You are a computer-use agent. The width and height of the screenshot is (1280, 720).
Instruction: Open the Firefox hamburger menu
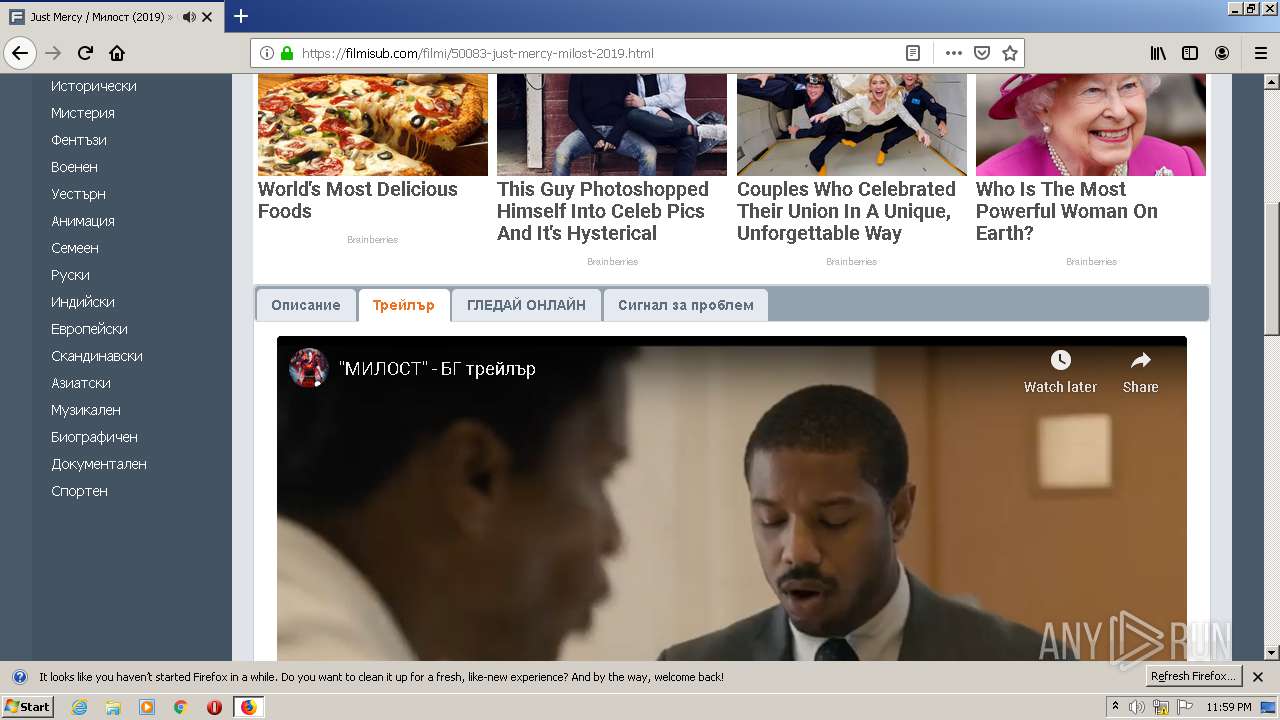click(x=1260, y=53)
